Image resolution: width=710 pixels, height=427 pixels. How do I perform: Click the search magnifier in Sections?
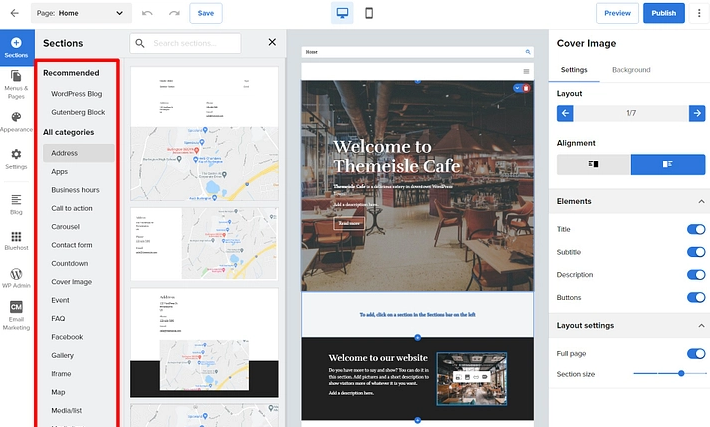point(140,43)
